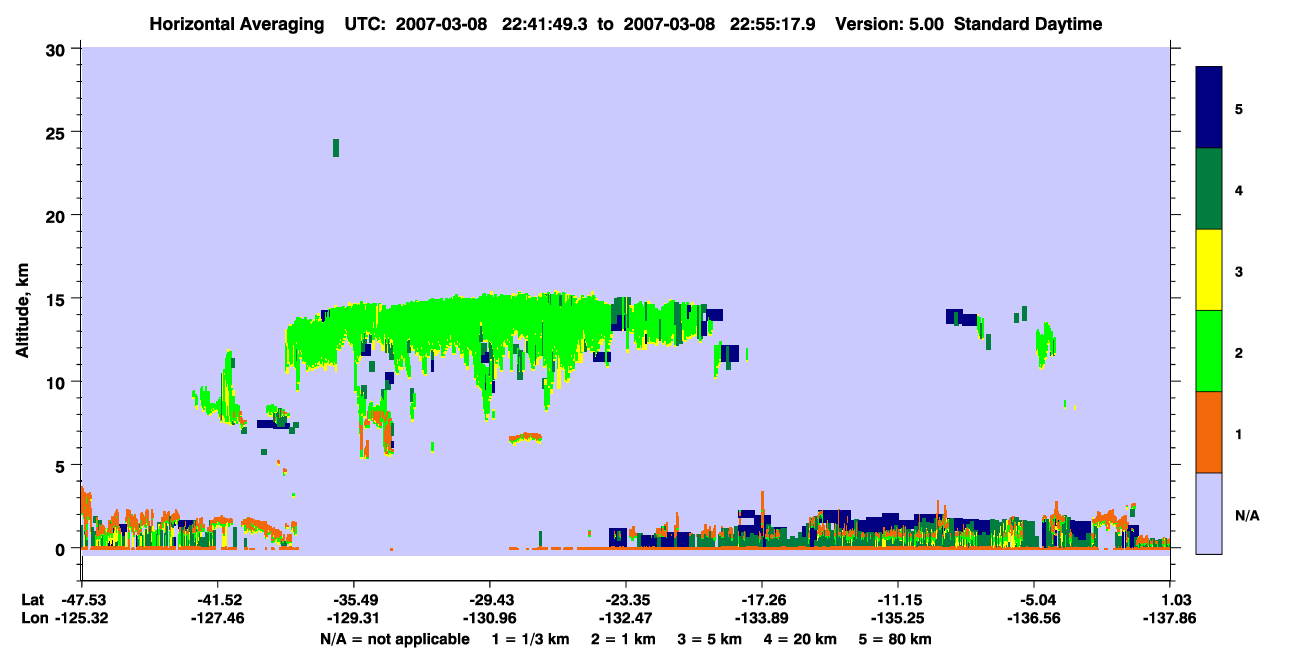
Task: Click the latitude value -17.26
Action: click(762, 600)
